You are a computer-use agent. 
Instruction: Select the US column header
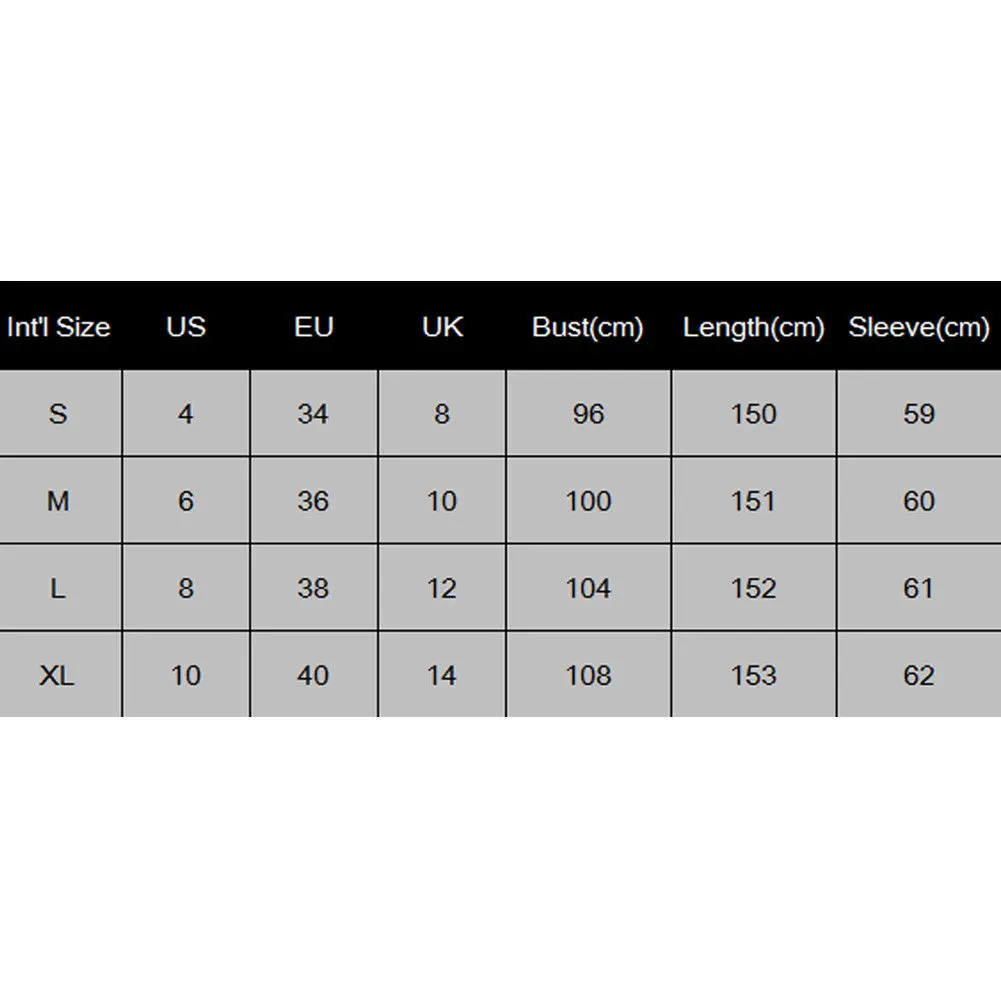(x=186, y=327)
